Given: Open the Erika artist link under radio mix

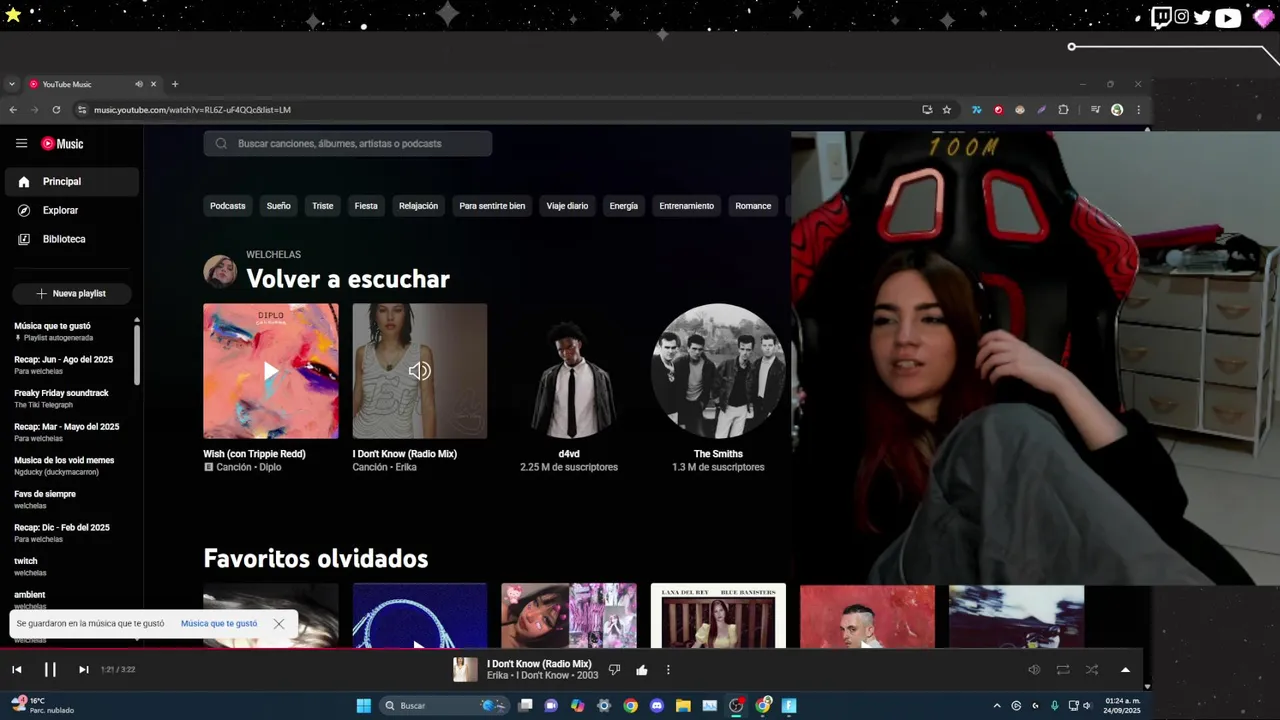Looking at the screenshot, I should (405, 467).
